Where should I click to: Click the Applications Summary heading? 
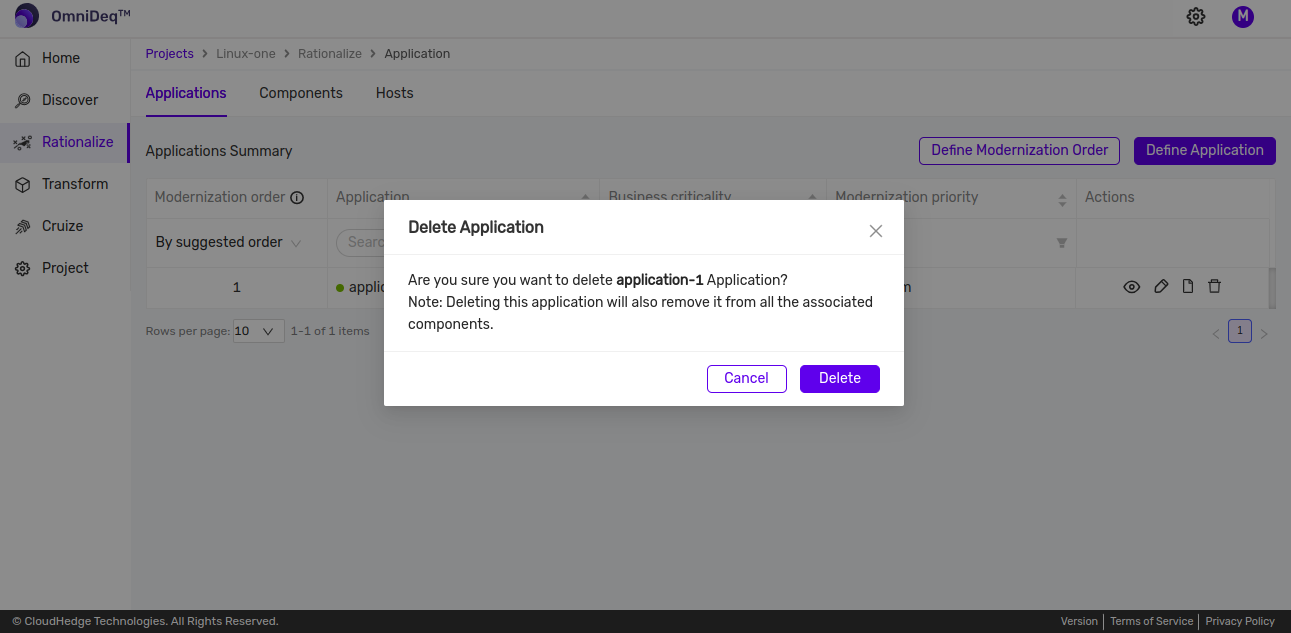point(219,151)
